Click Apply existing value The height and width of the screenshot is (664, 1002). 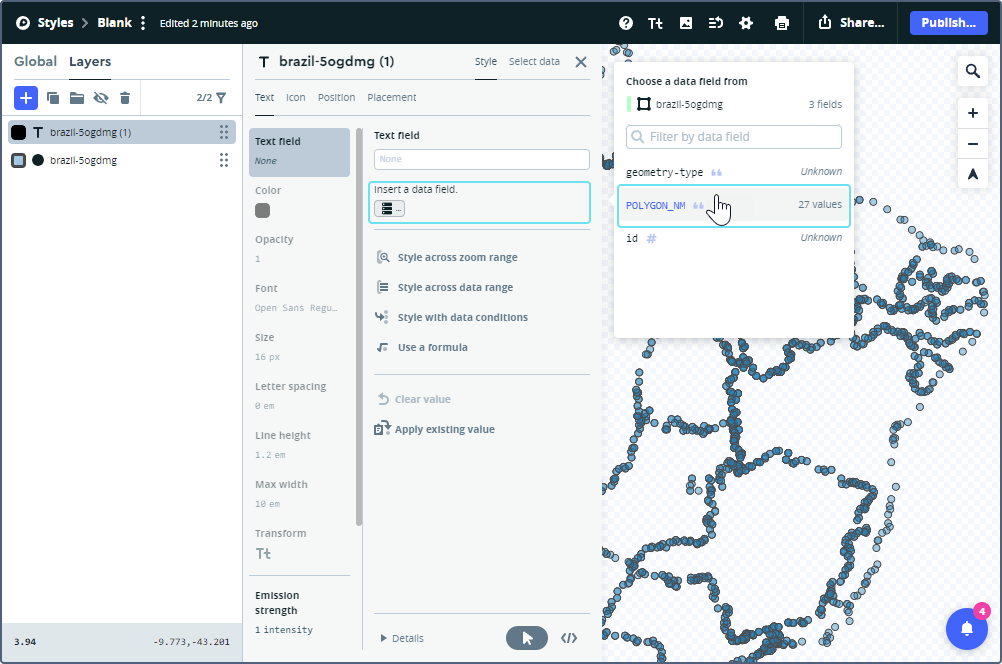(444, 429)
